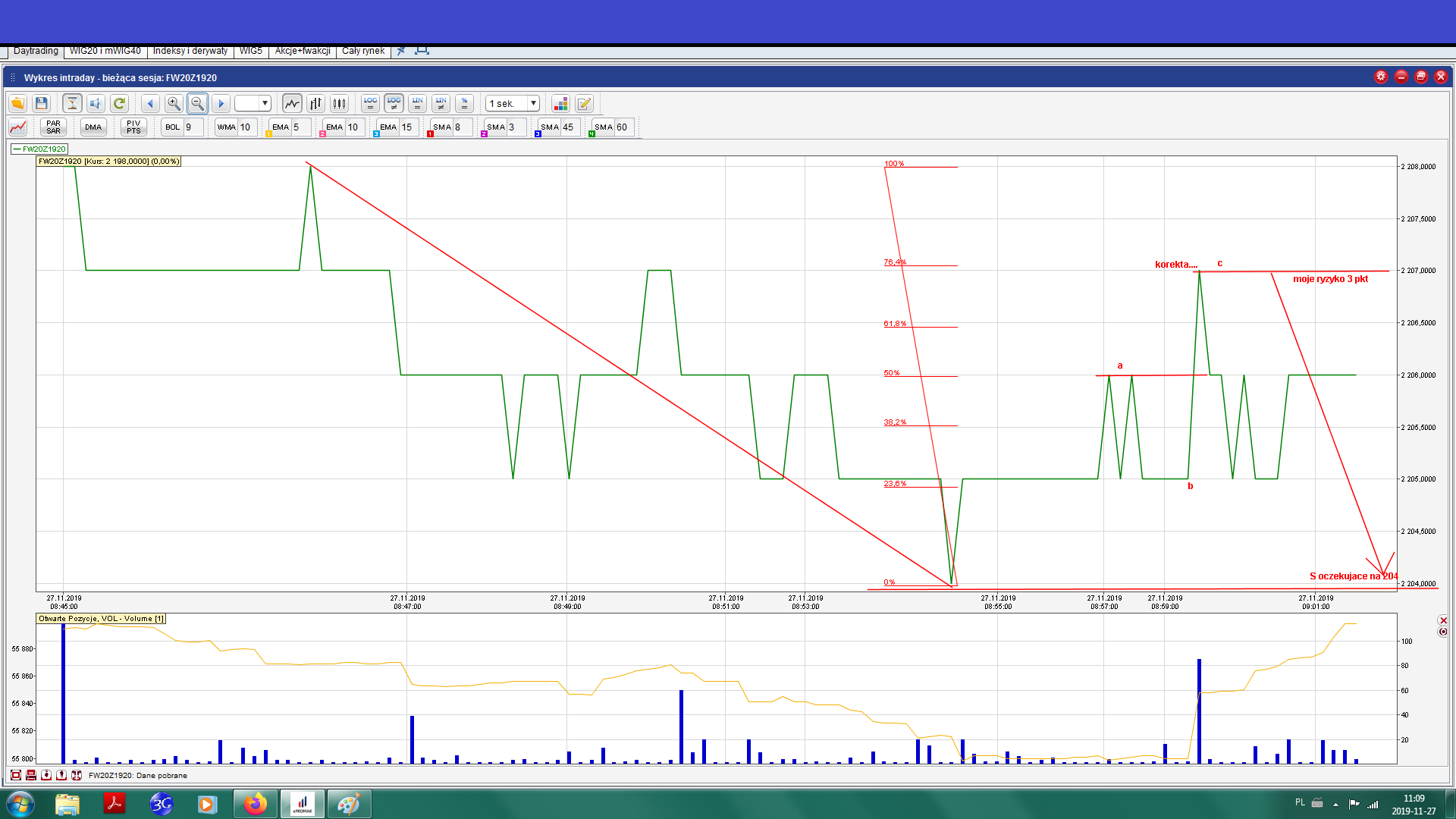Click the zoom in magnifier icon

(x=174, y=104)
